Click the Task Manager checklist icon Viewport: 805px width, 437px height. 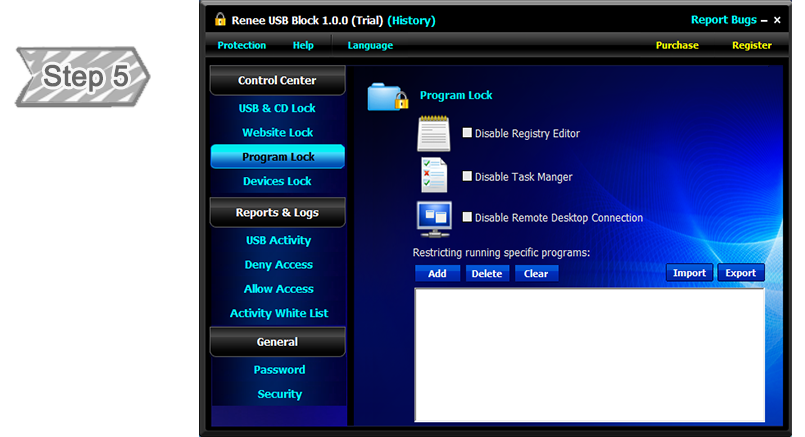point(434,175)
